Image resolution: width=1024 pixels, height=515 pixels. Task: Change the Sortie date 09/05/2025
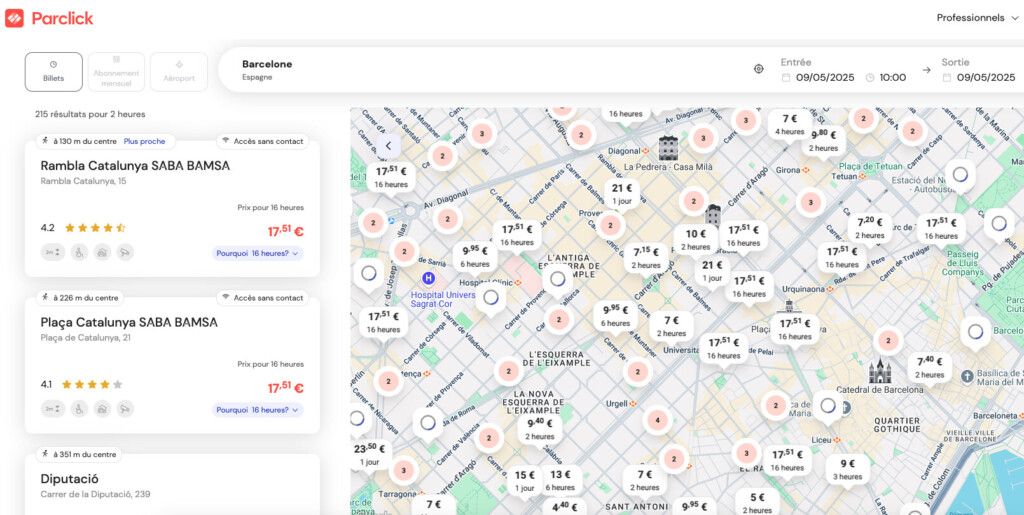pos(986,78)
